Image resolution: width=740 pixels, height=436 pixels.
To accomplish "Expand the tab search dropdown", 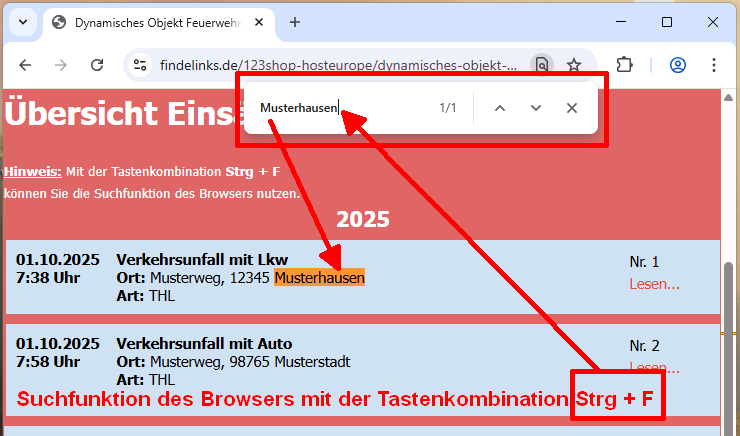I will tap(21, 22).
